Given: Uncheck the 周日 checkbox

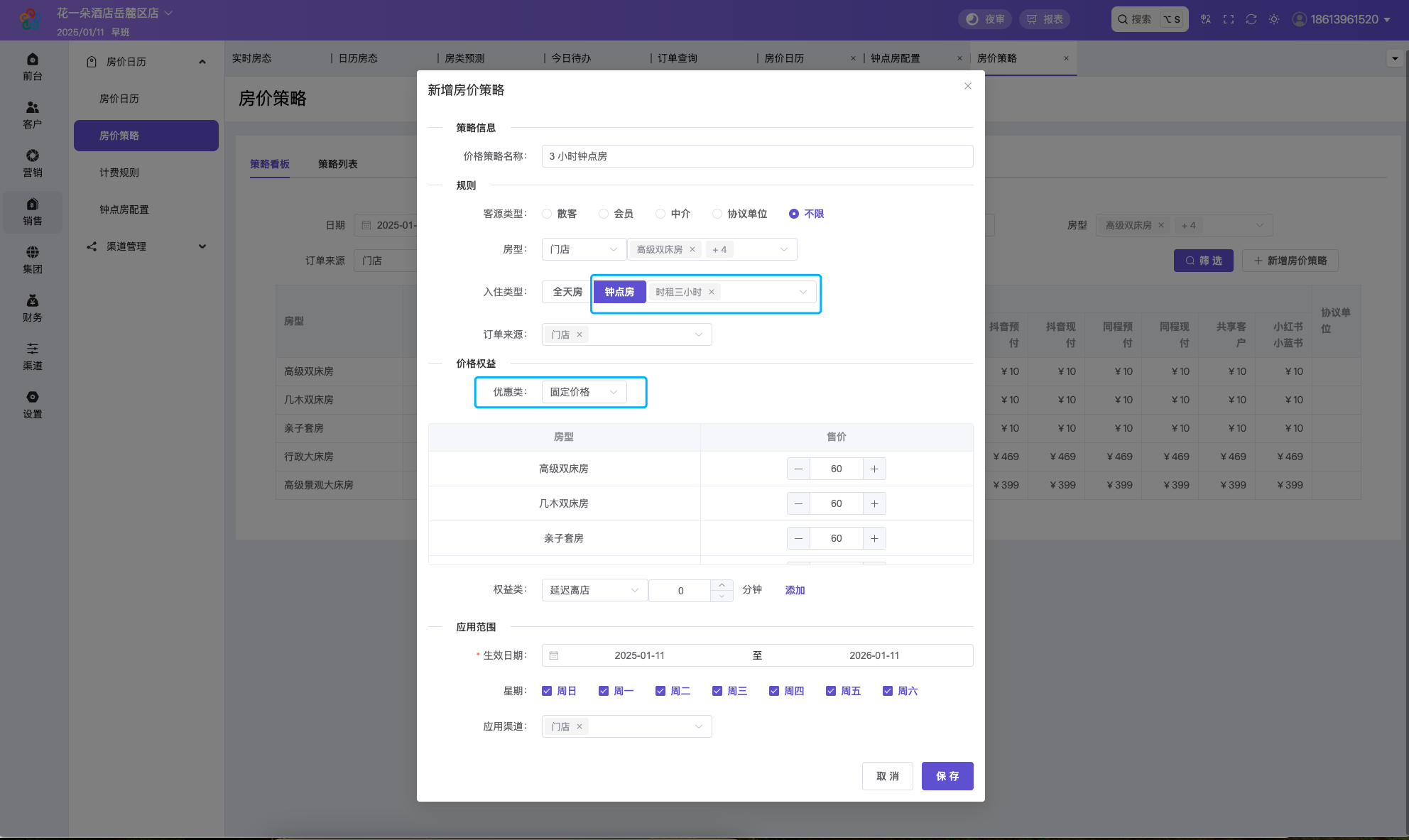Looking at the screenshot, I should click(x=547, y=691).
